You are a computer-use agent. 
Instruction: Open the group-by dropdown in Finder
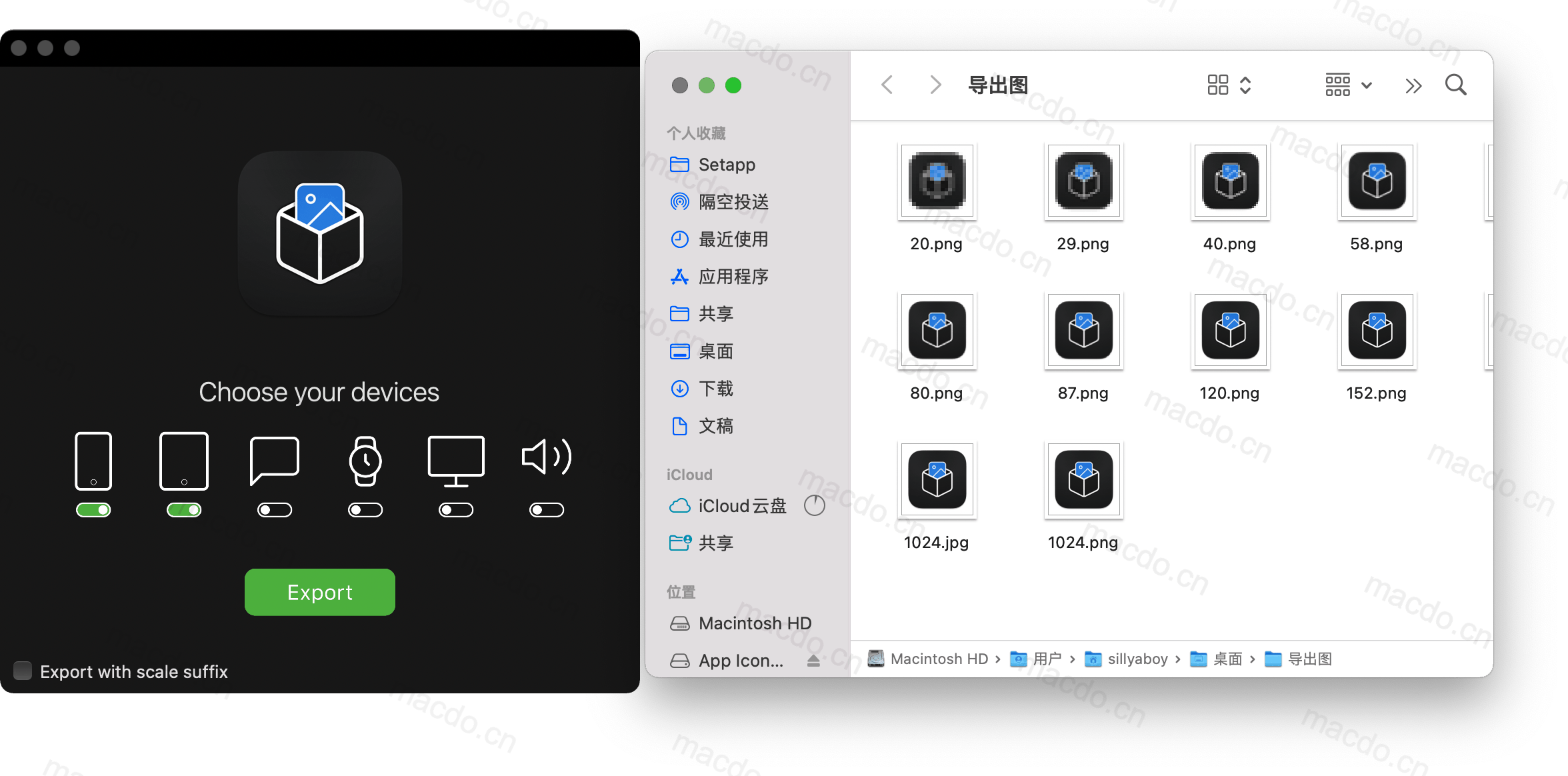[x=1349, y=85]
